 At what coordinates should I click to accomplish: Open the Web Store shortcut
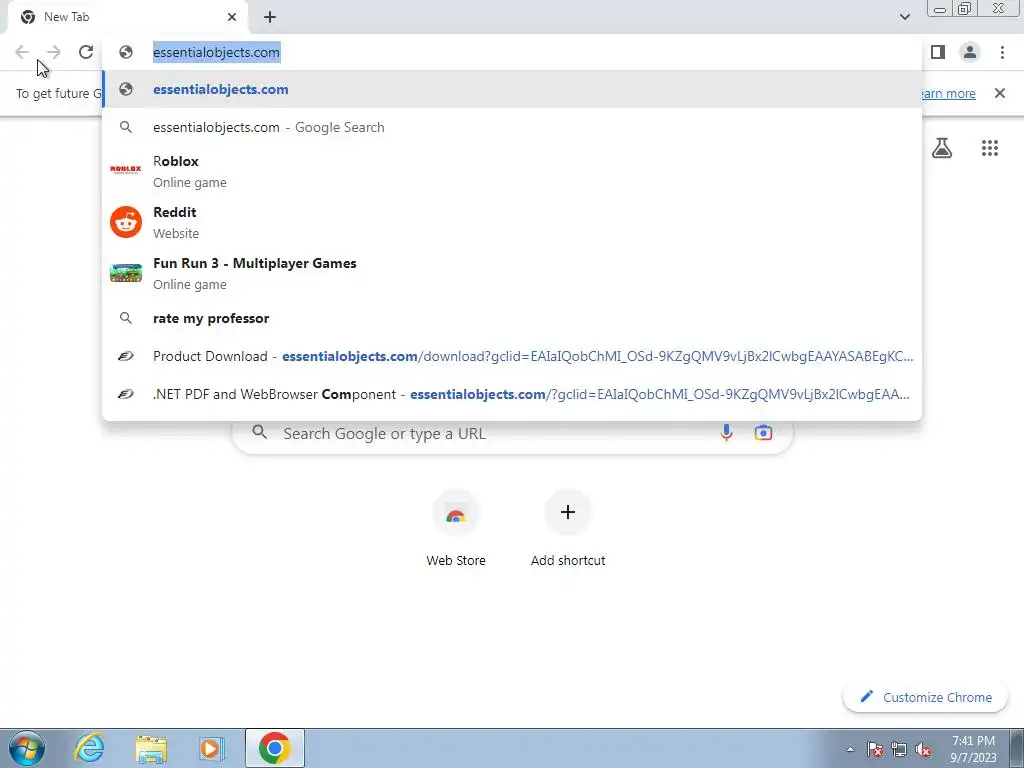[456, 528]
